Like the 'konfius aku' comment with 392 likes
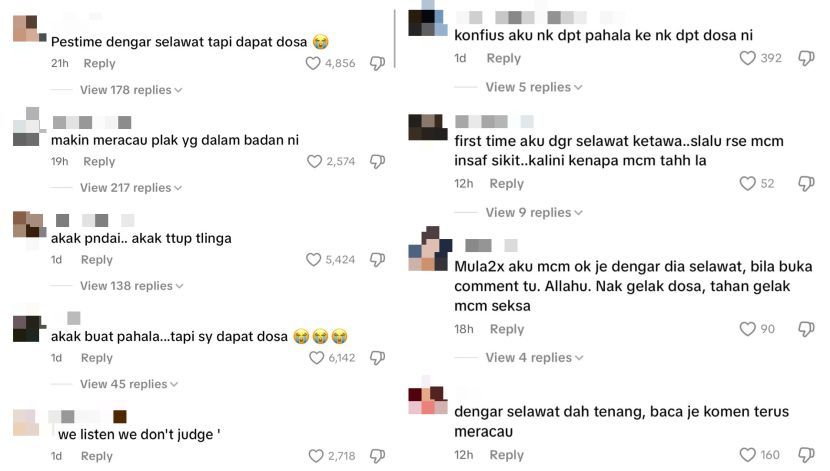 (x=747, y=58)
